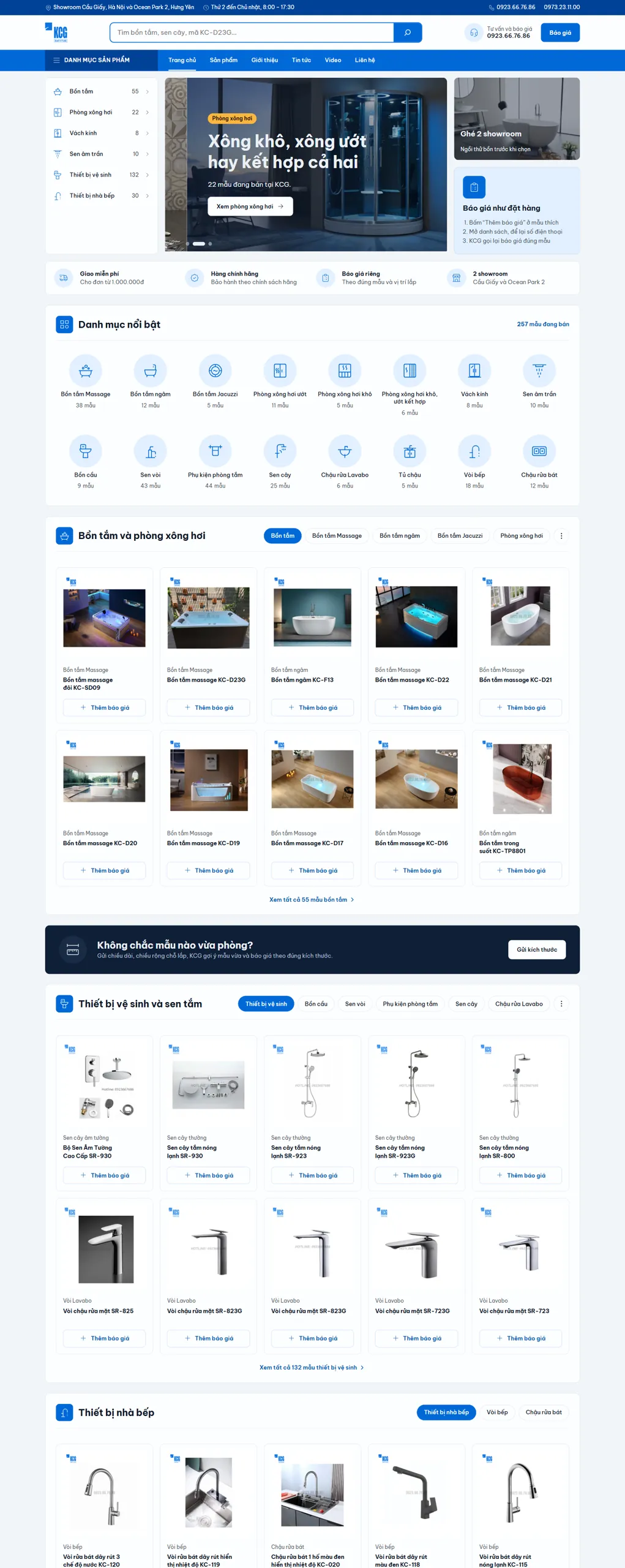Click the Gửi kích thước button

(x=537, y=949)
